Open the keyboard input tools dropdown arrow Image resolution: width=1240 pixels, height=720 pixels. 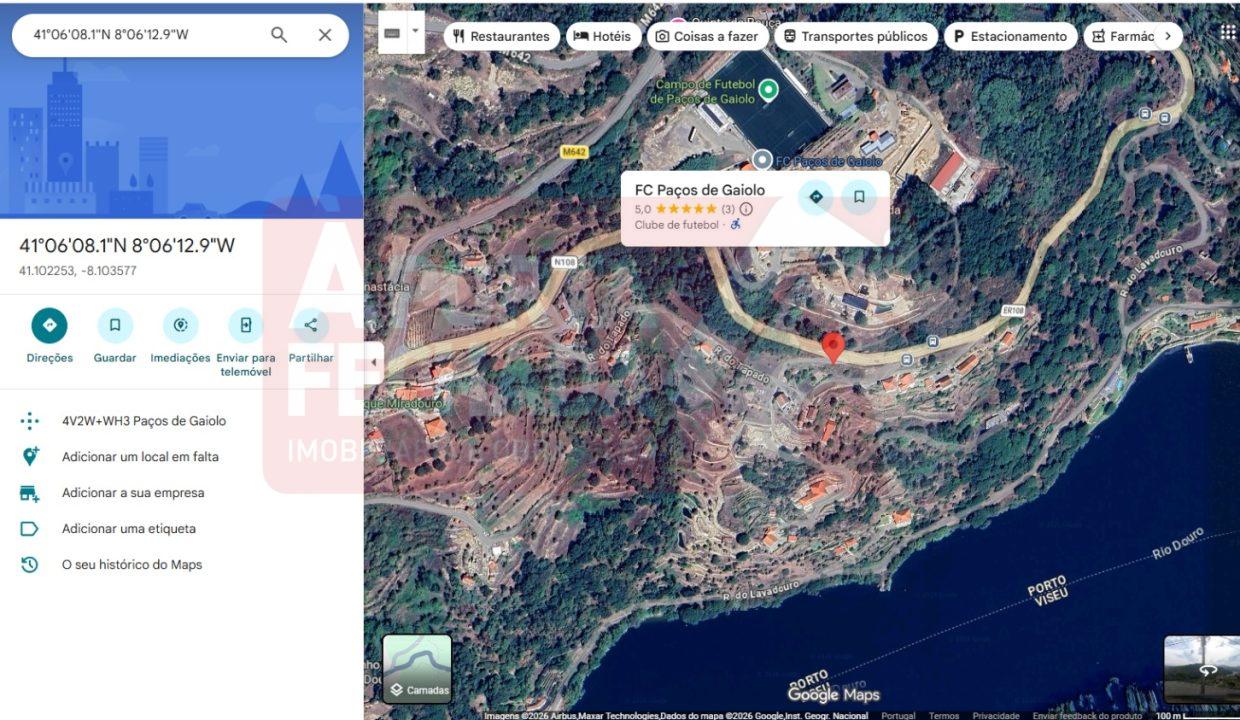coord(416,31)
